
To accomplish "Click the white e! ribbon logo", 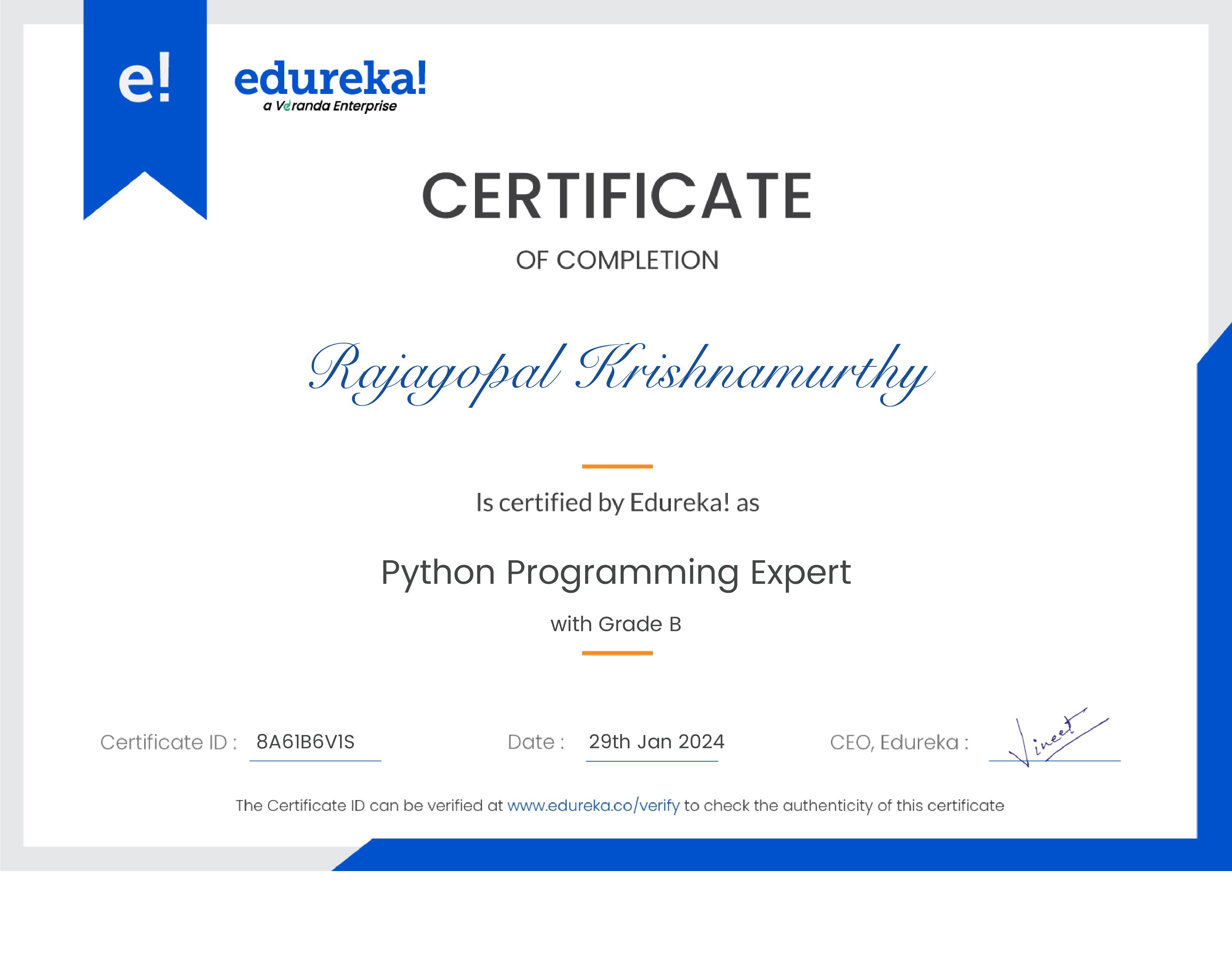I will point(145,77).
